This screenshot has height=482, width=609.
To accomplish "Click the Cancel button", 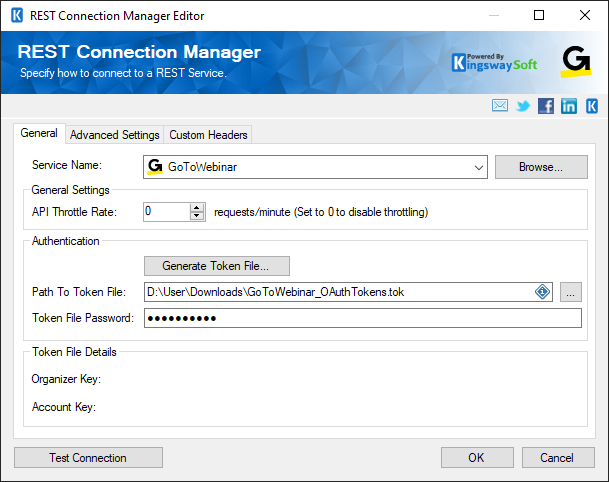I will point(558,458).
